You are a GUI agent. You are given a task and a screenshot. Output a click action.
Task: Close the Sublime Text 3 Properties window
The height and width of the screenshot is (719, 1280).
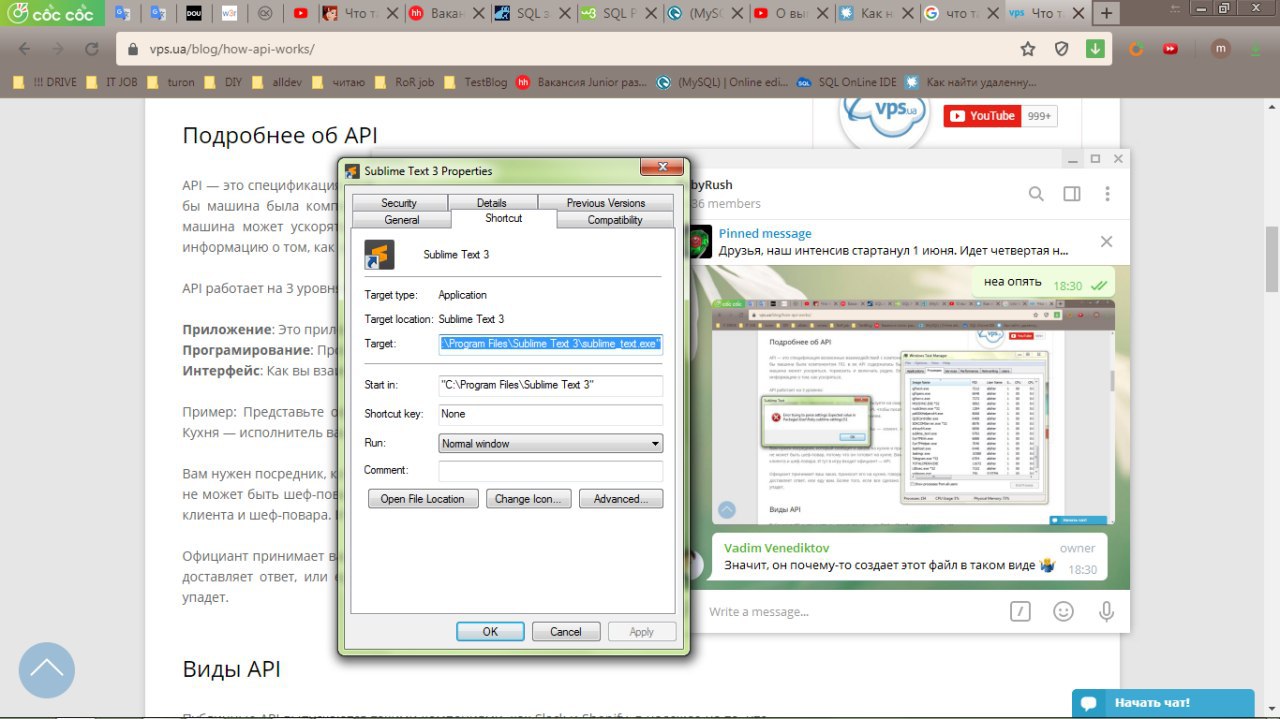pos(661,168)
